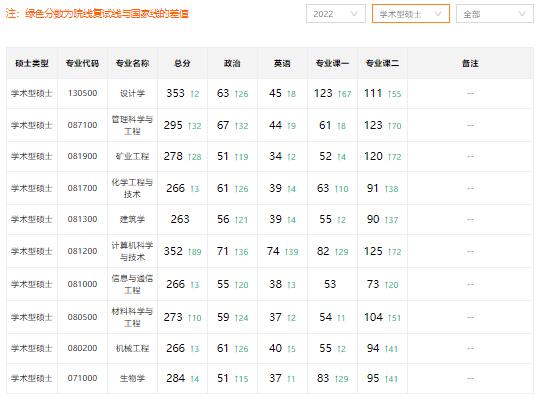This screenshot has width=538, height=398.
Task: Select major code 081700
Action: click(82, 188)
